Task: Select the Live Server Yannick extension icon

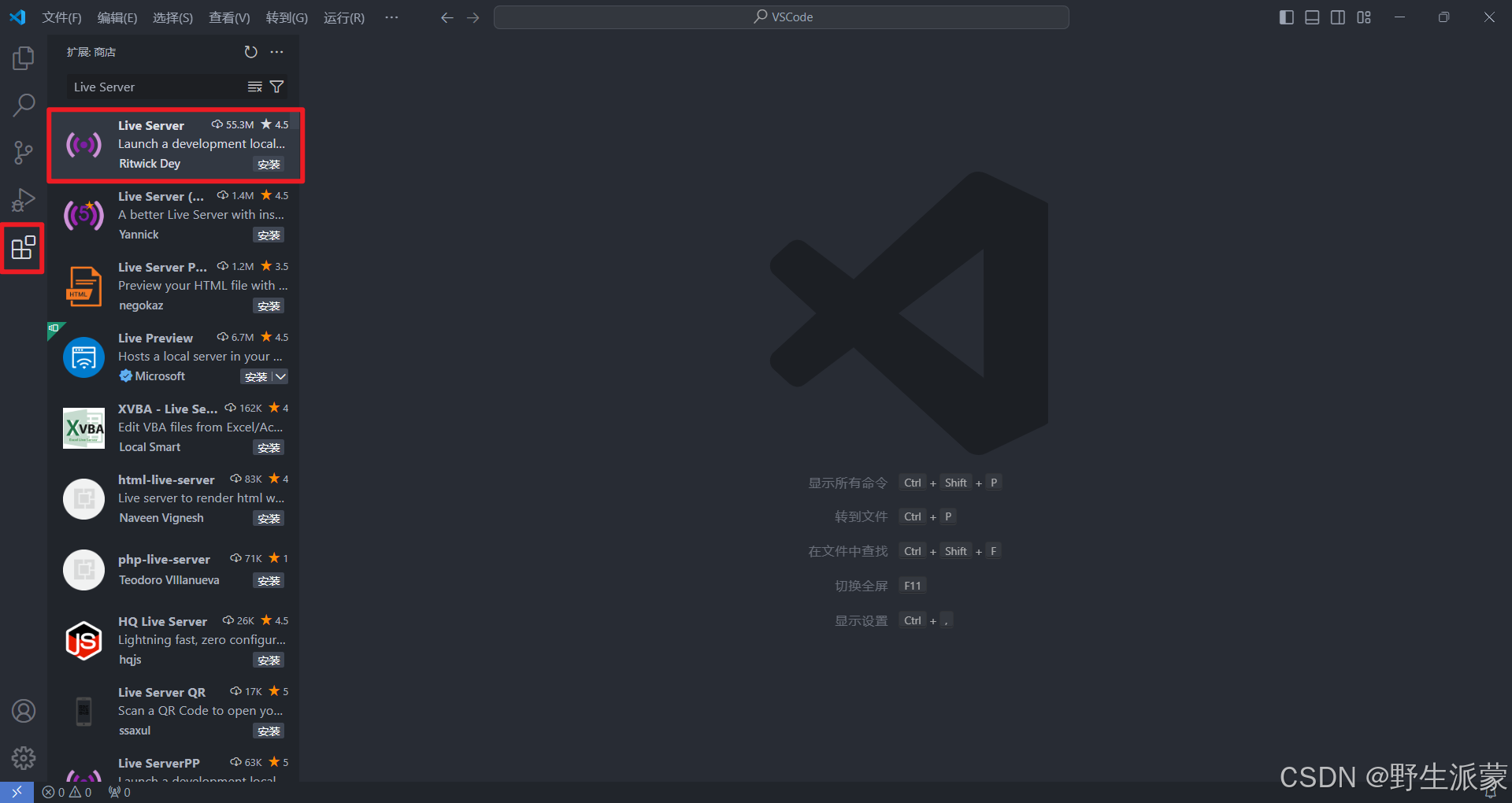Action: pos(83,215)
